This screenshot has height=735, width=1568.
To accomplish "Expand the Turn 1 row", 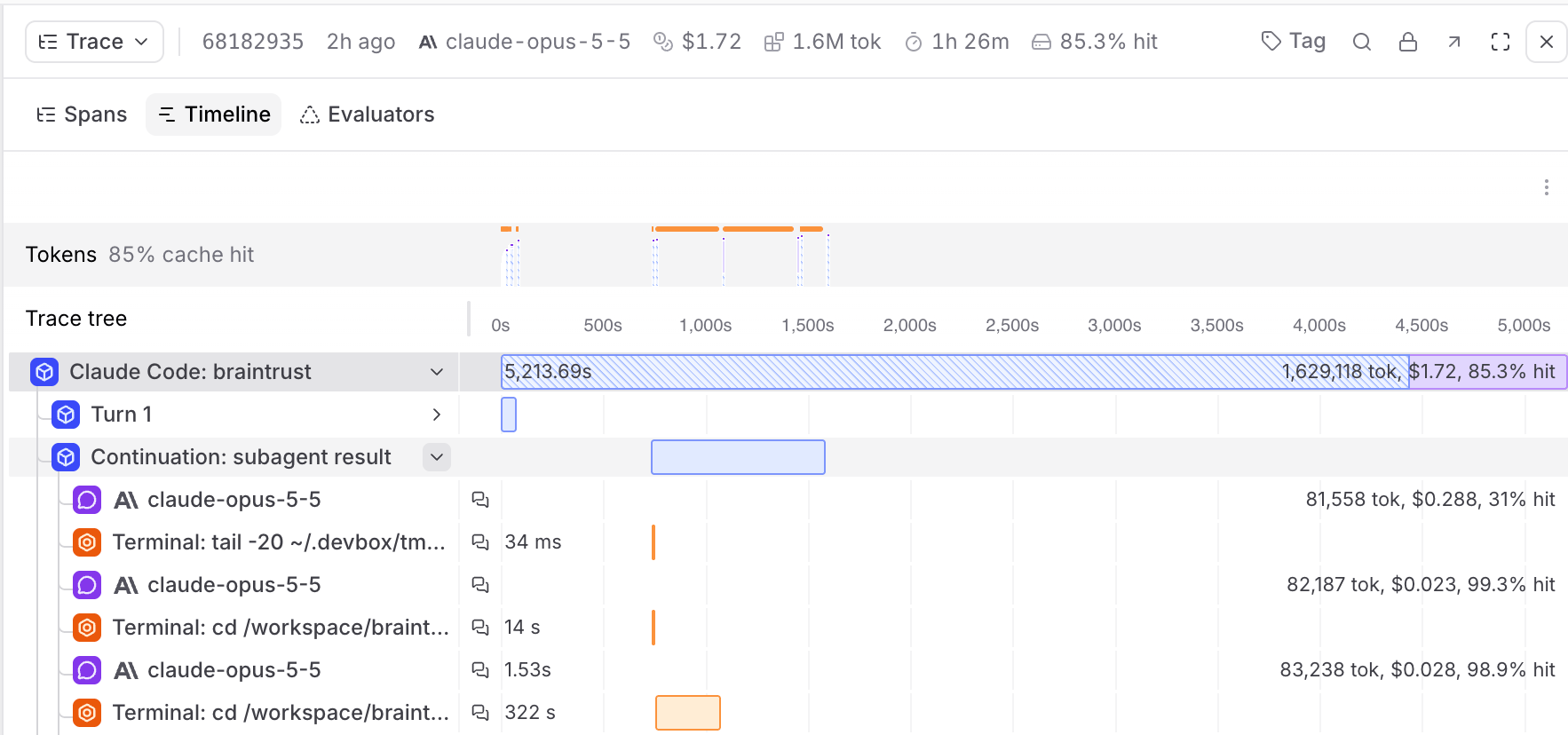I will (x=437, y=415).
